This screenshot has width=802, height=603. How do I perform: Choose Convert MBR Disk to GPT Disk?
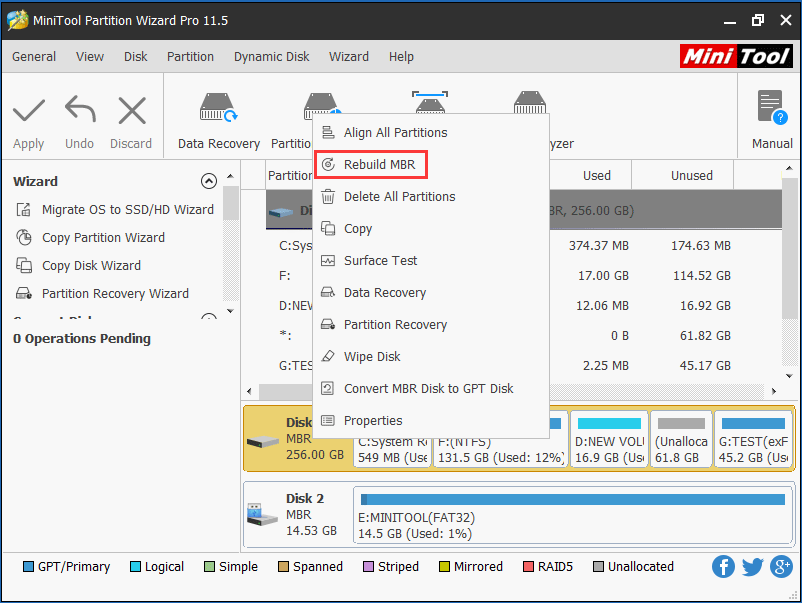tap(431, 389)
